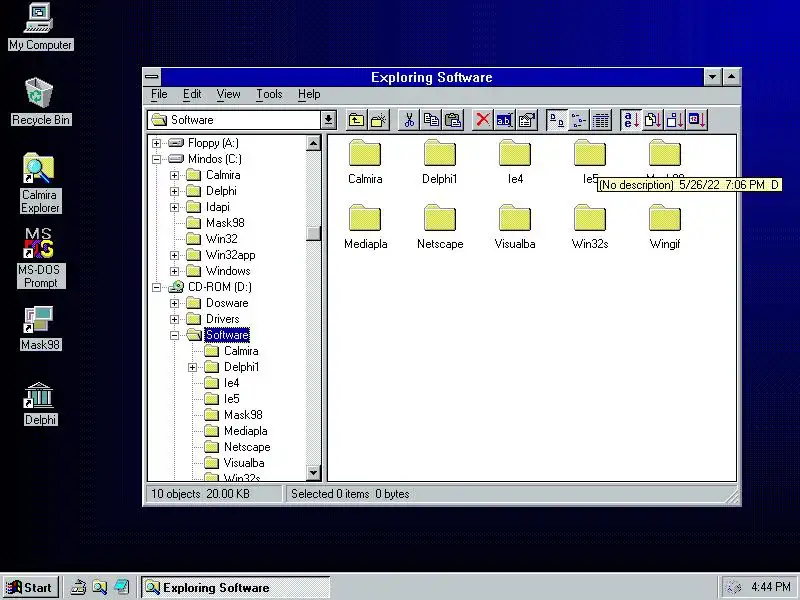The height and width of the screenshot is (600, 800).
Task: Select the Calmira Explorer desktop shortcut
Action: pyautogui.click(x=40, y=183)
